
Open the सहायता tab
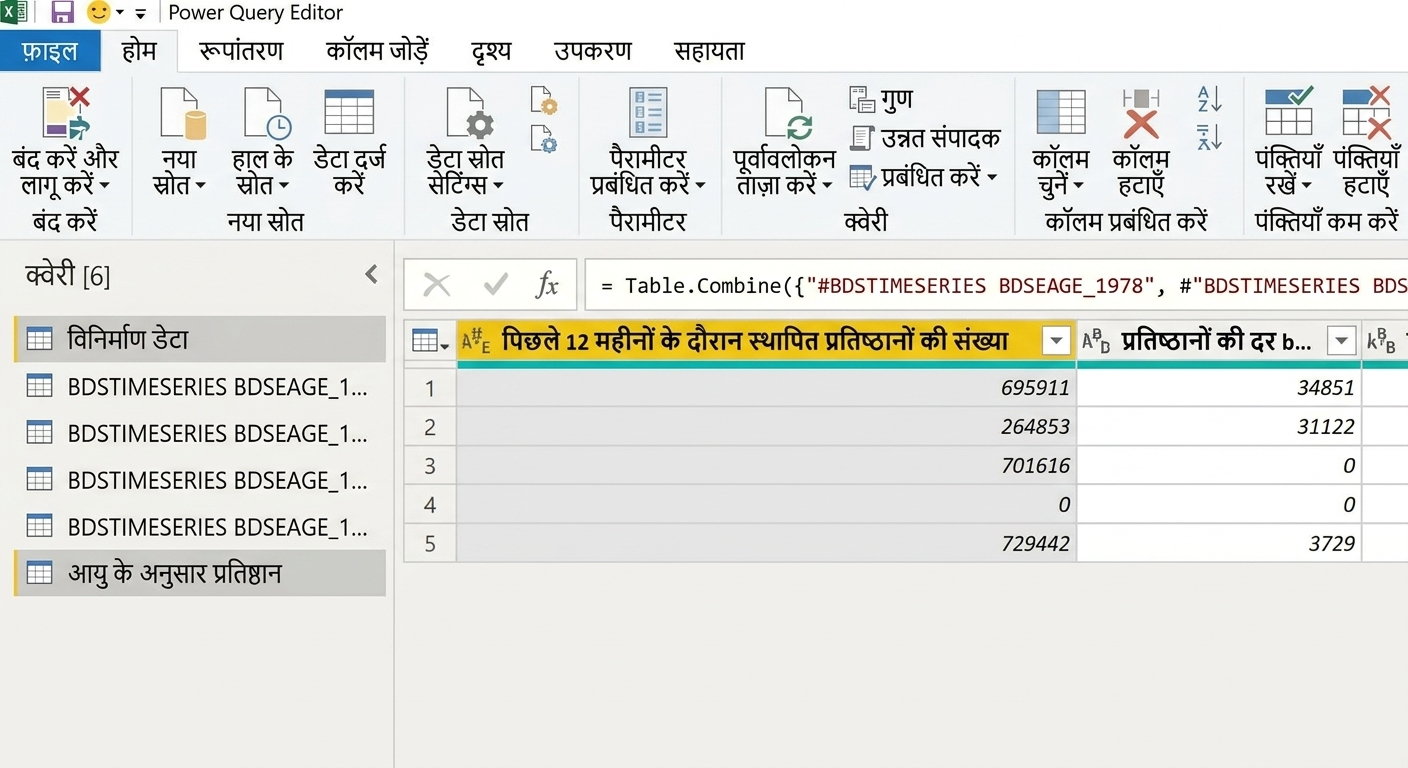point(709,51)
